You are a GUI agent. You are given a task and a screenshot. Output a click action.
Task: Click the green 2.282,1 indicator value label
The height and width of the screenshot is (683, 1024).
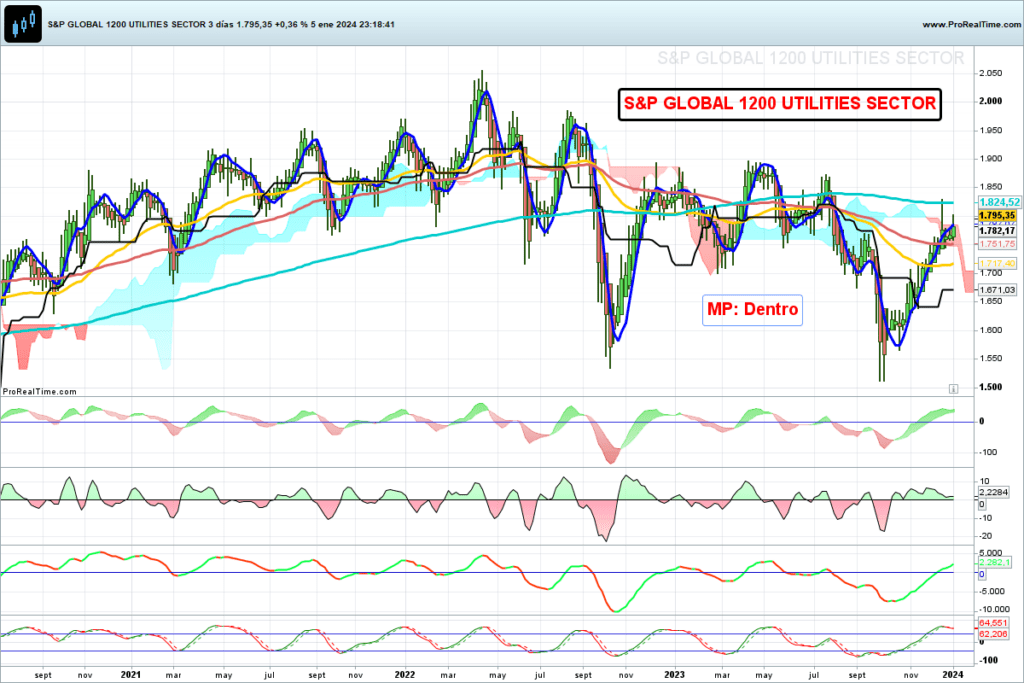tap(995, 562)
